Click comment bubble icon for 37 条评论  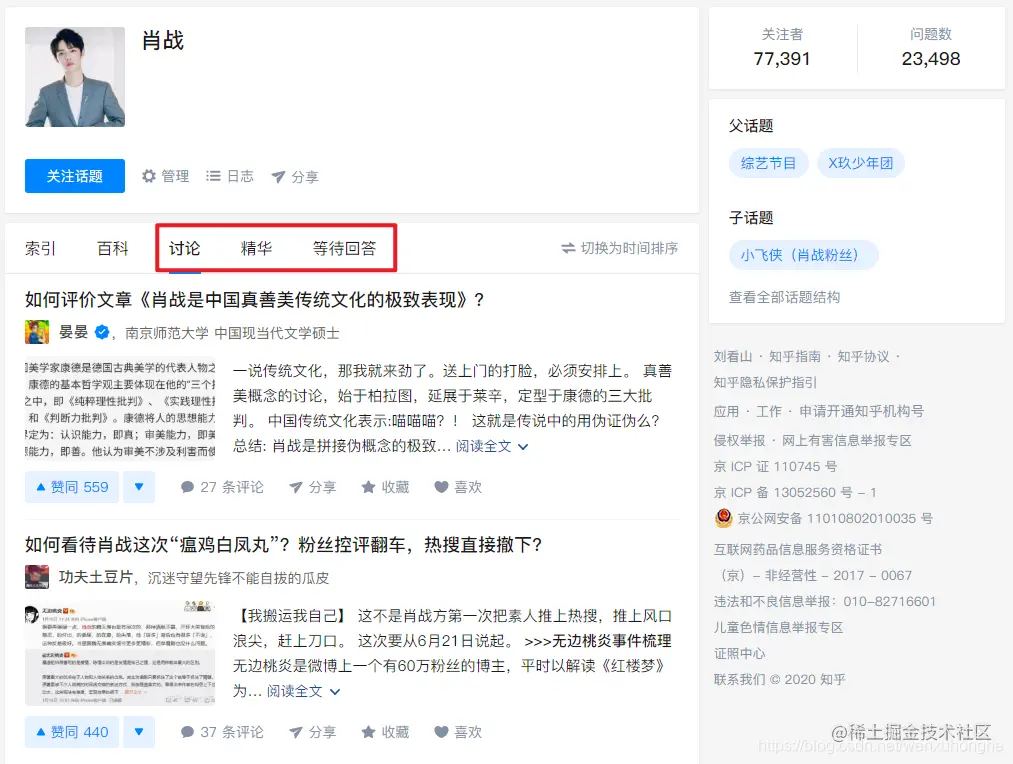click(x=187, y=732)
